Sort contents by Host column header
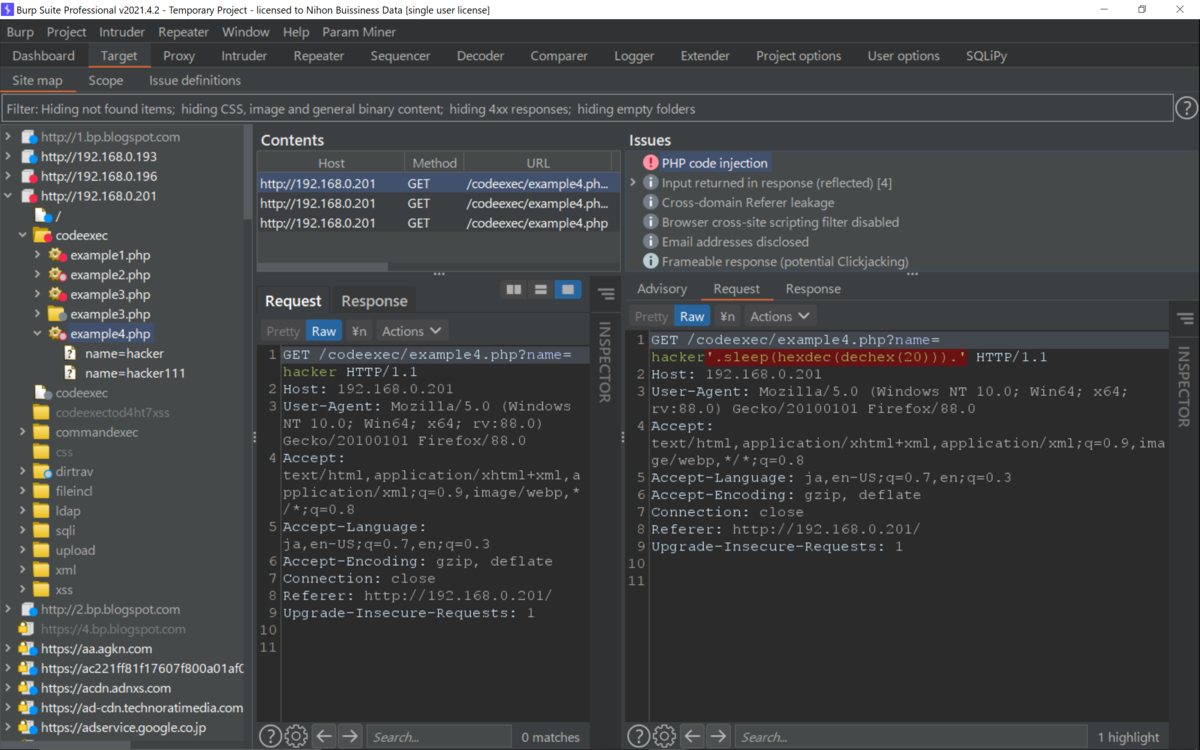 pyautogui.click(x=331, y=163)
